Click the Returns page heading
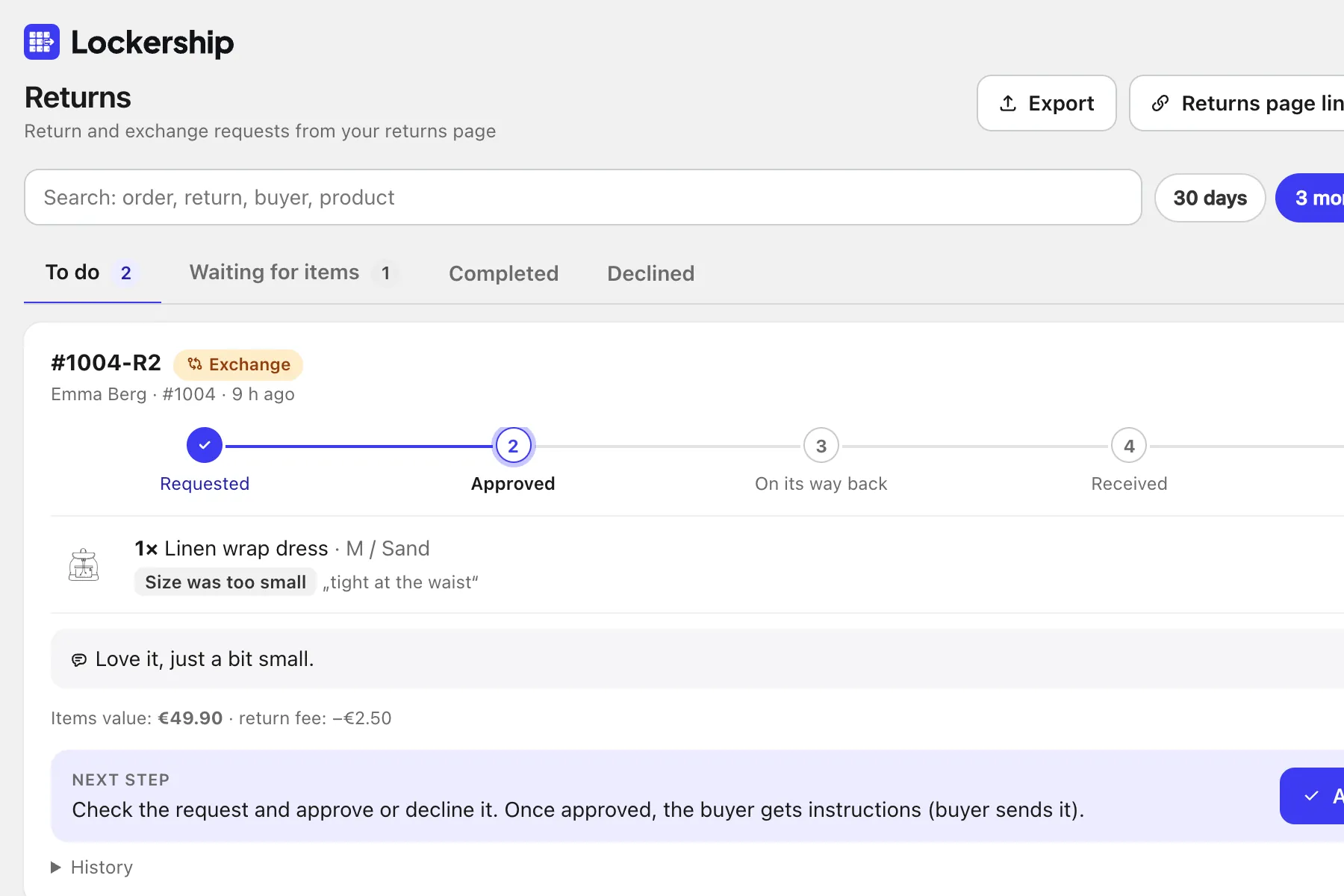The image size is (1344, 896). [78, 98]
